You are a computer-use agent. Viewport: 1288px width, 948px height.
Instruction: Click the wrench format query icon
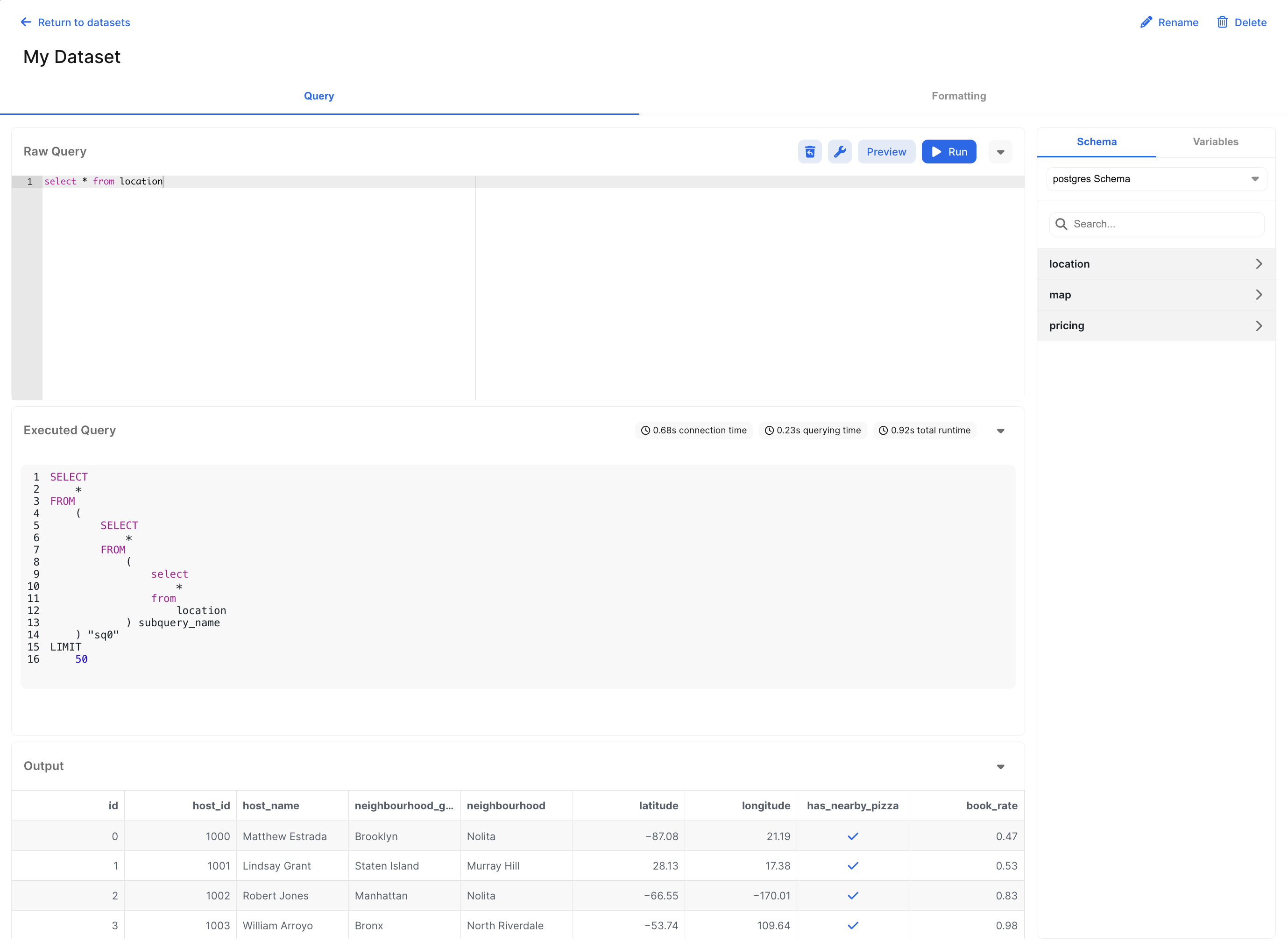839,151
